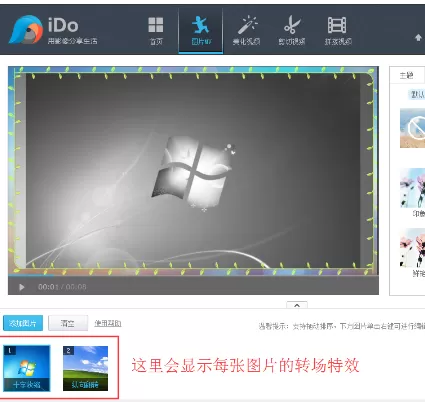Open 剪切视频 scissors tool
Image resolution: width=425 pixels, height=402 pixels.
click(x=292, y=30)
